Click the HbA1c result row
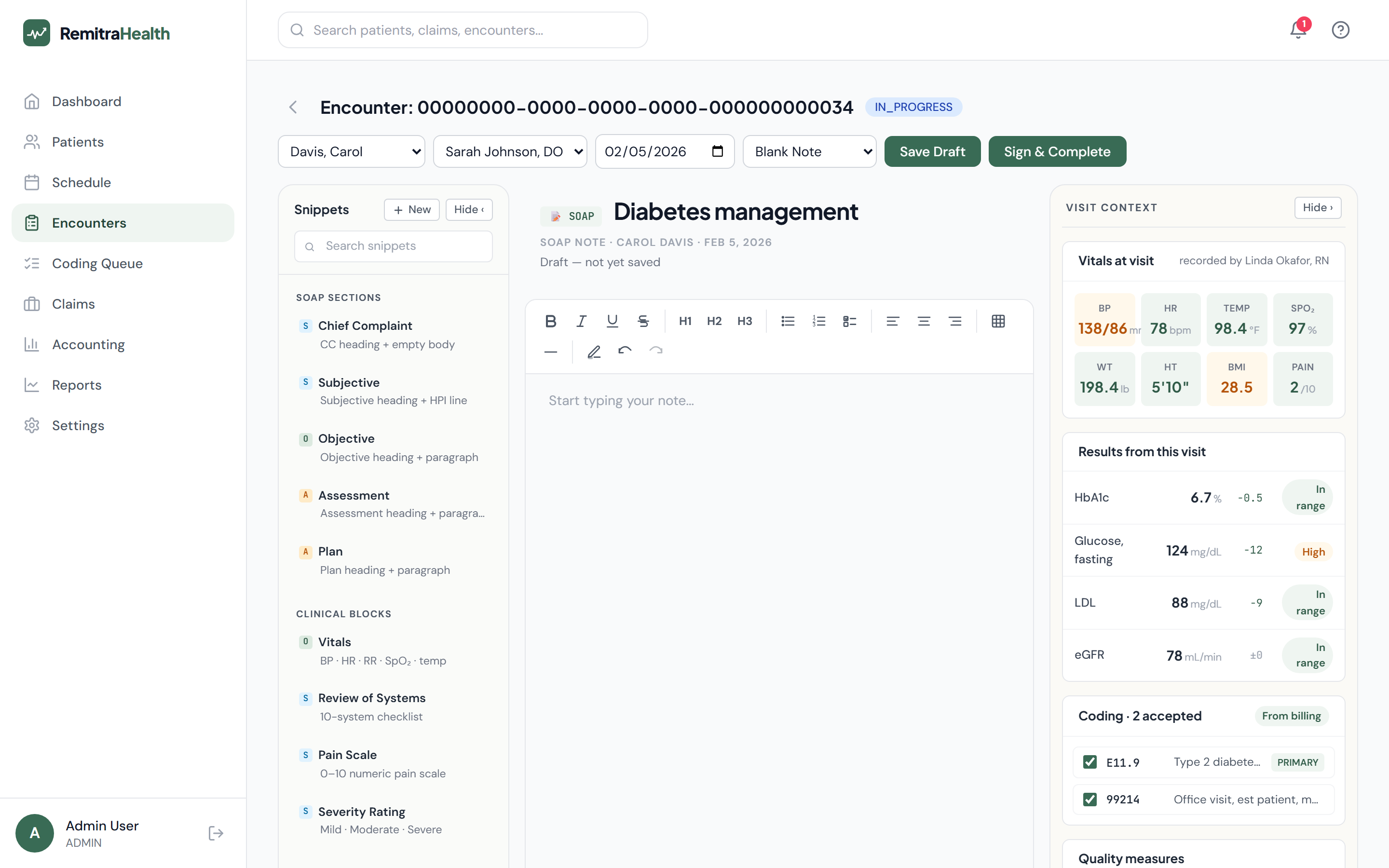1389x868 pixels. click(1203, 498)
